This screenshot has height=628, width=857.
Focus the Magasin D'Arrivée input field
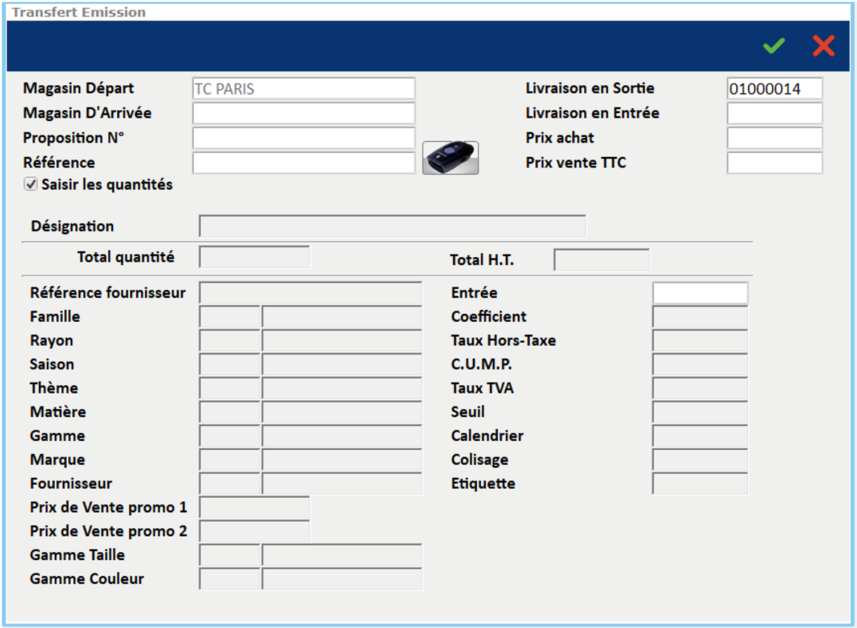pos(303,113)
